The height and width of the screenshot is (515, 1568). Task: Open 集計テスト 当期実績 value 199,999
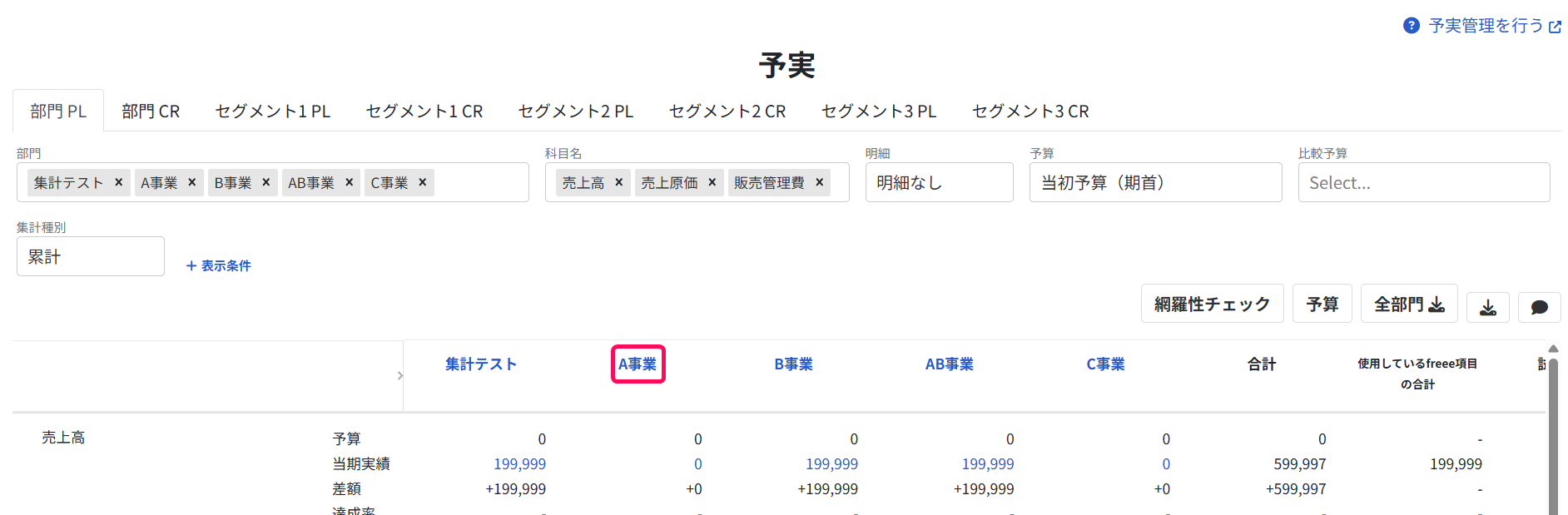[520, 464]
